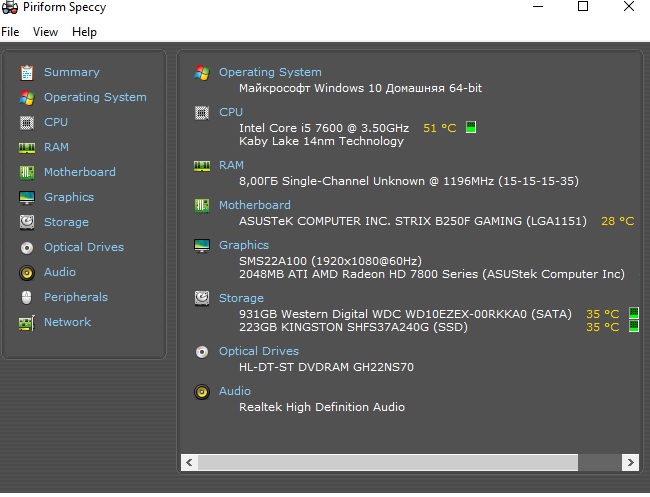Select Network in the sidebar
Screen dimensions: 650x497
point(68,322)
